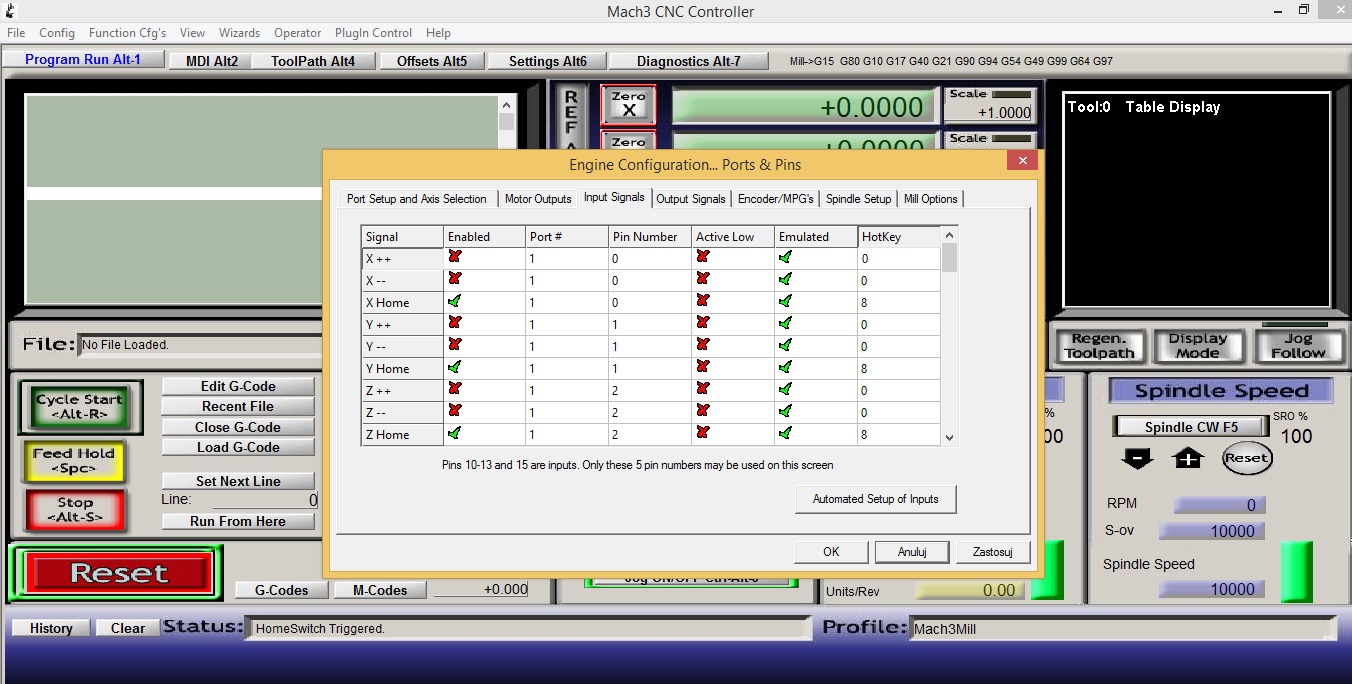Confirm dialog with OK button

[831, 552]
